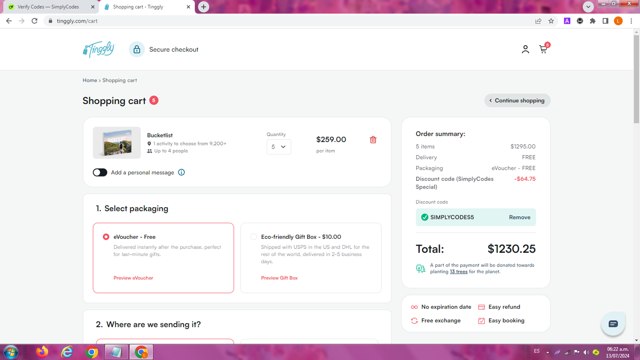Viewport: 640px width, 360px height.
Task: Open a new browser tab
Action: 203,7
